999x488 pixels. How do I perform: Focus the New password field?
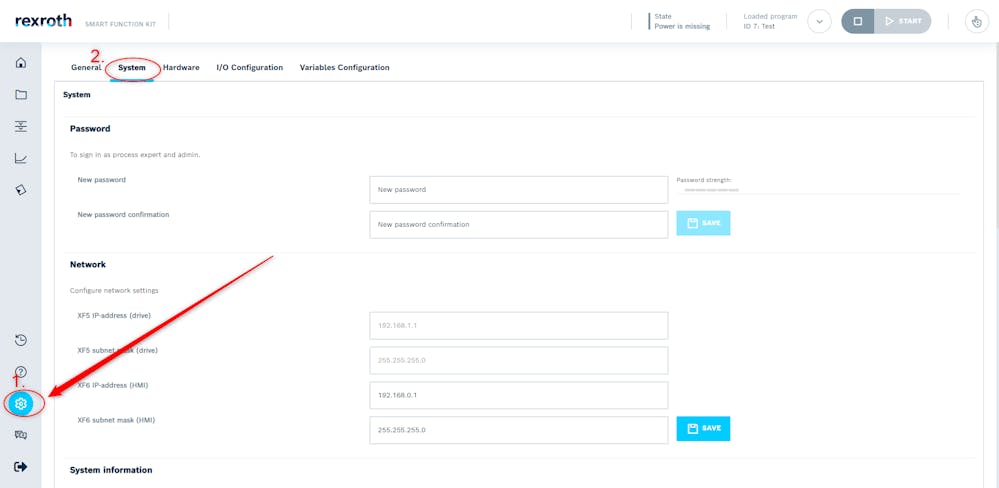click(519, 190)
